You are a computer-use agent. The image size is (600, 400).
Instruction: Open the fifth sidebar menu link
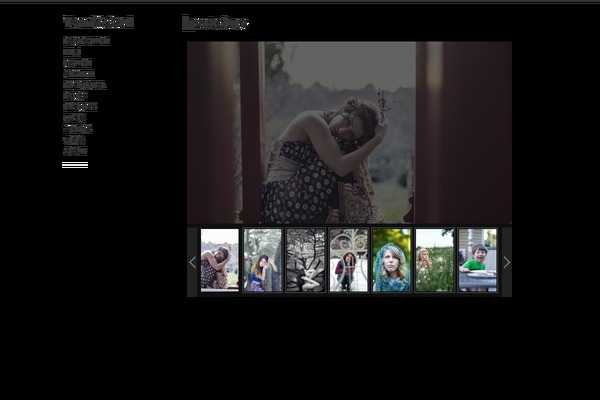click(84, 85)
